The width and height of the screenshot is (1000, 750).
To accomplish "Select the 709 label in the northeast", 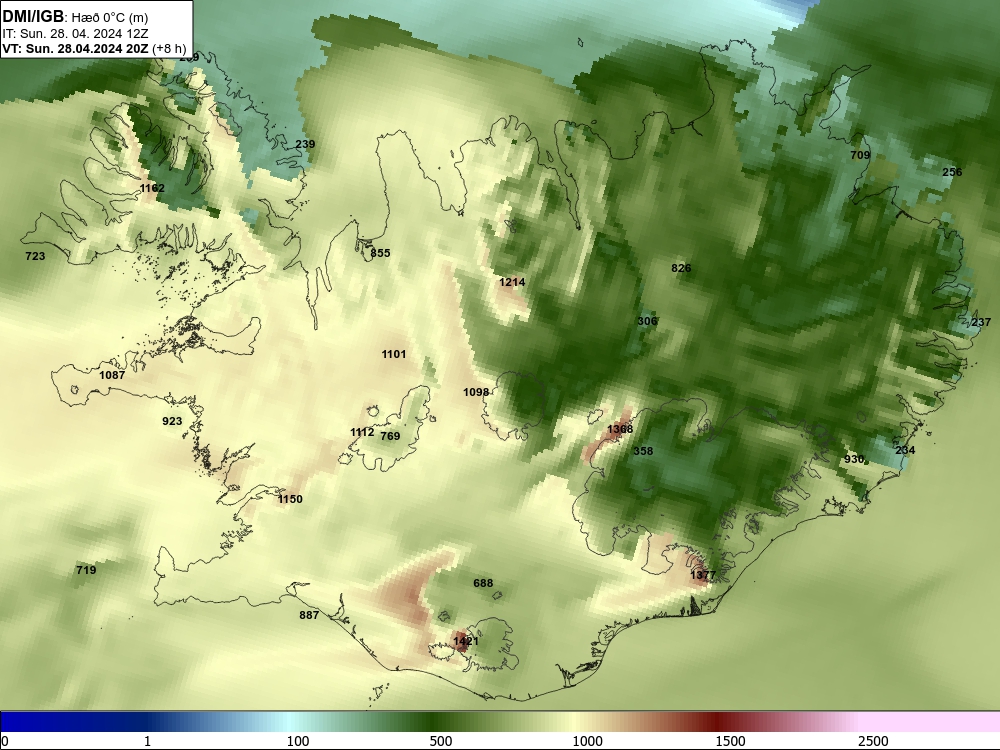I will pos(860,155).
